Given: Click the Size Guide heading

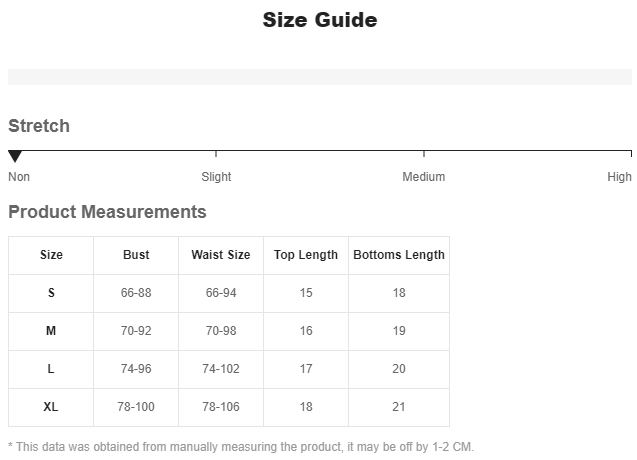Looking at the screenshot, I should (319, 20).
